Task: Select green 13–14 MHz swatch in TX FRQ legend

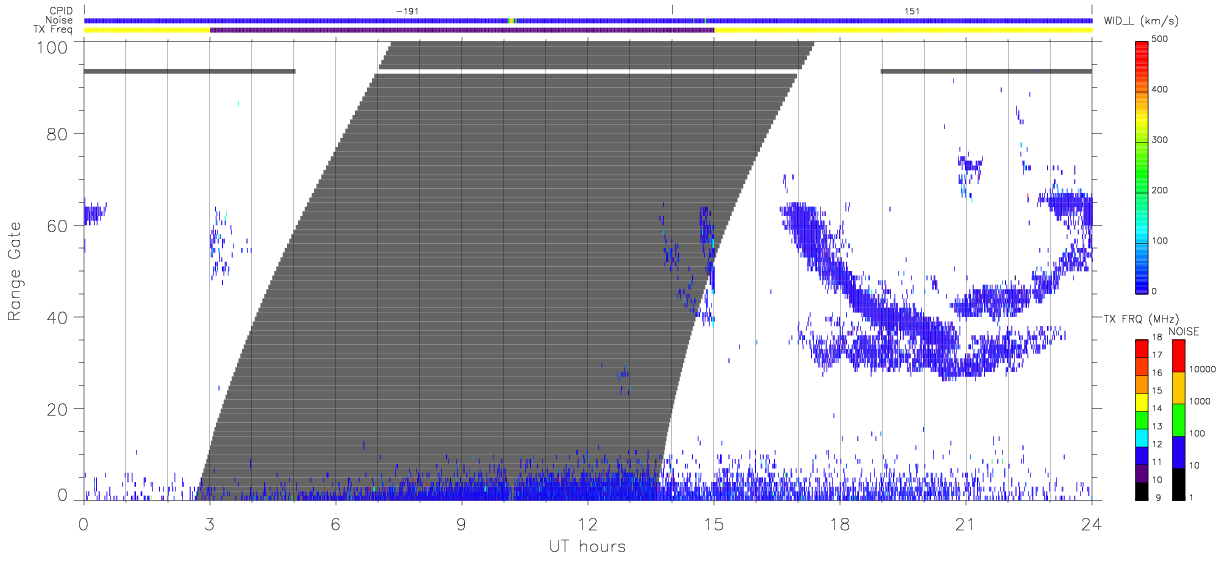Action: (x=1141, y=418)
